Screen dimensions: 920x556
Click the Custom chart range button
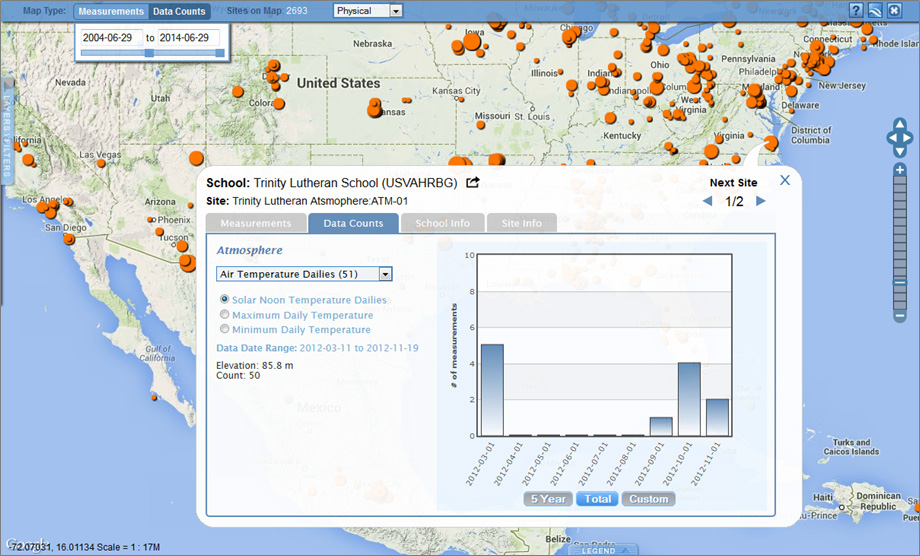pos(648,499)
